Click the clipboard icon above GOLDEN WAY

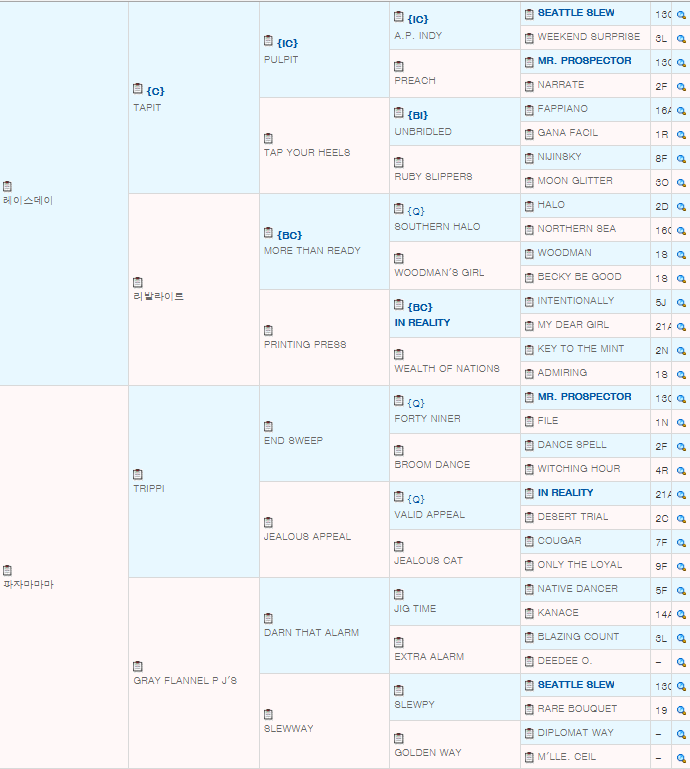point(399,739)
